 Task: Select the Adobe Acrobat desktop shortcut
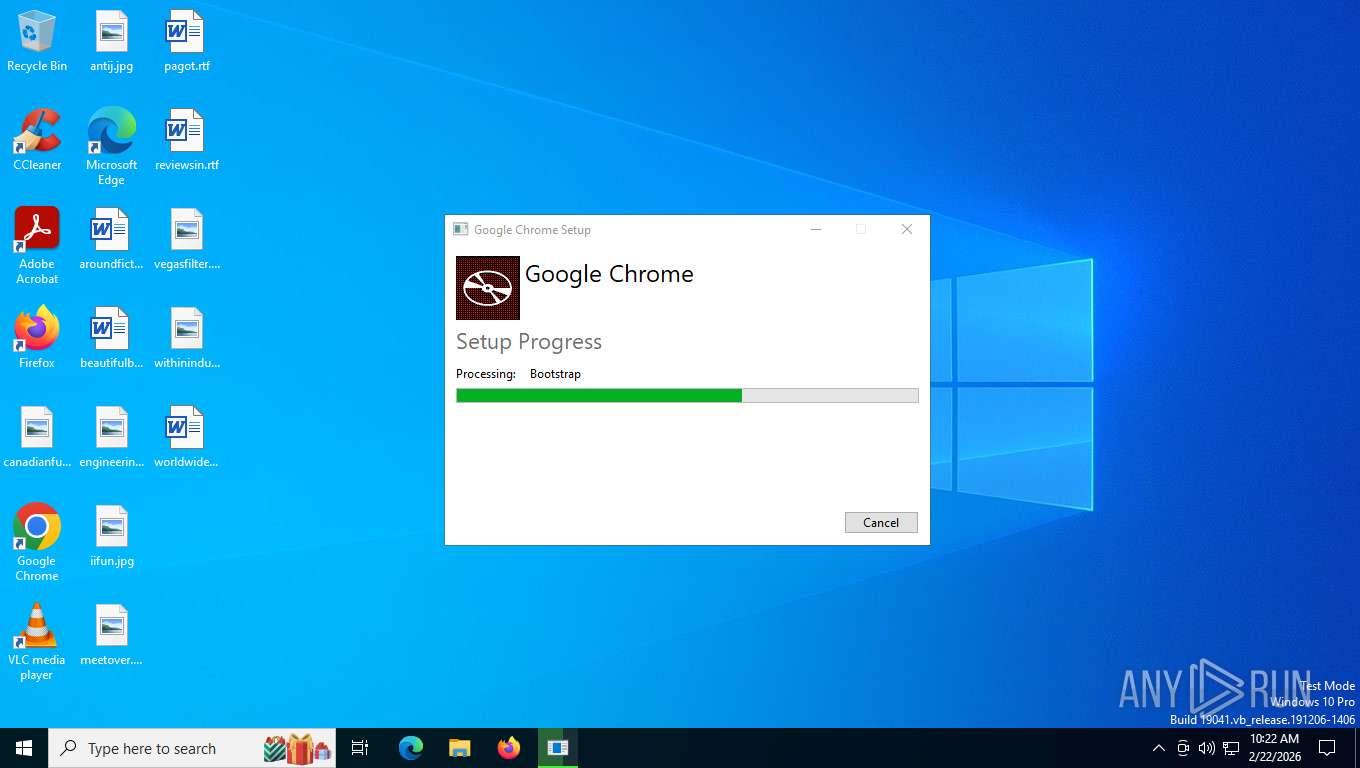(x=37, y=246)
